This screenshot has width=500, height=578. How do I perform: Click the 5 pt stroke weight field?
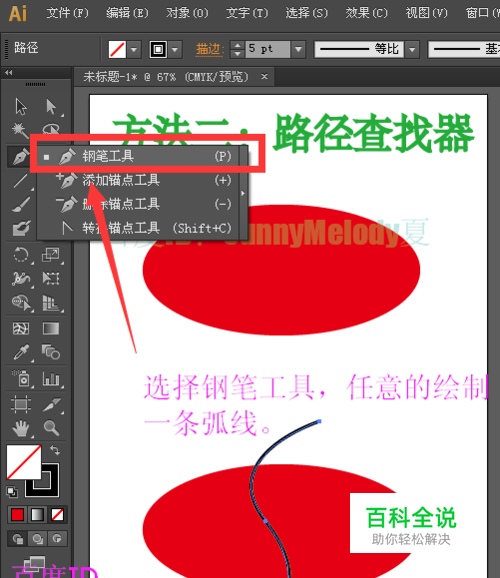[268, 49]
